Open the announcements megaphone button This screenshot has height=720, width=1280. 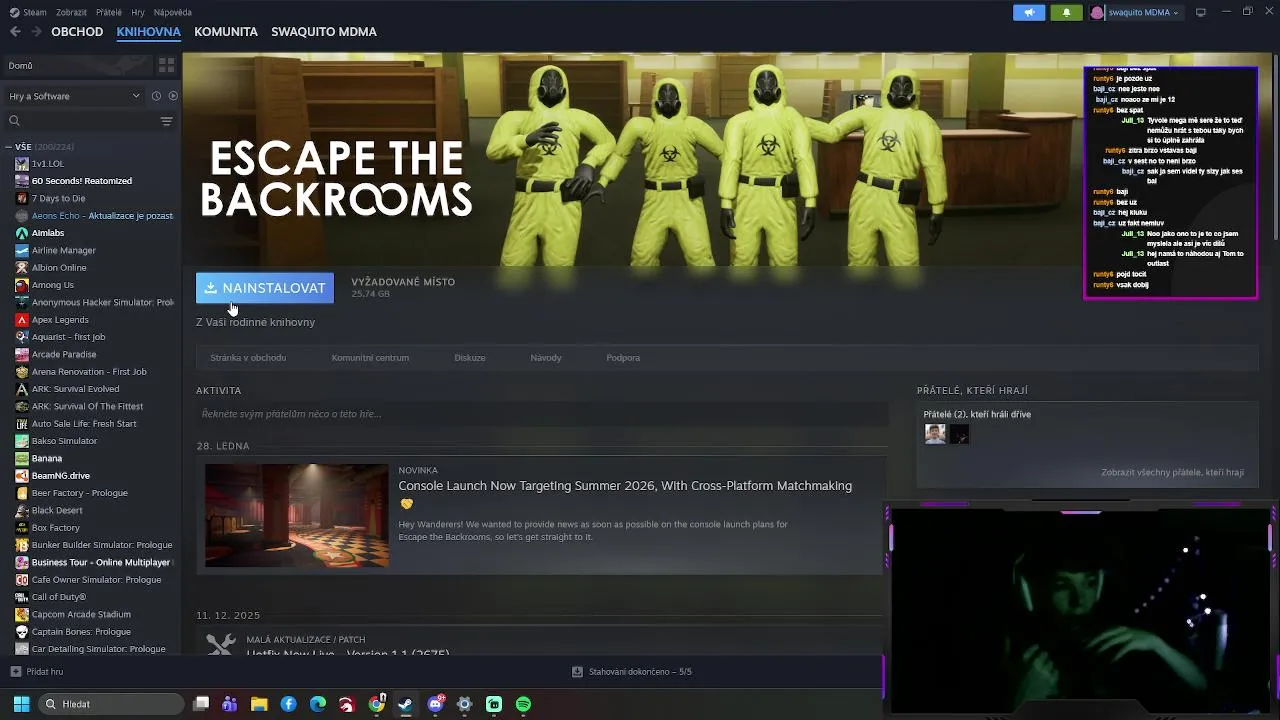1029,12
